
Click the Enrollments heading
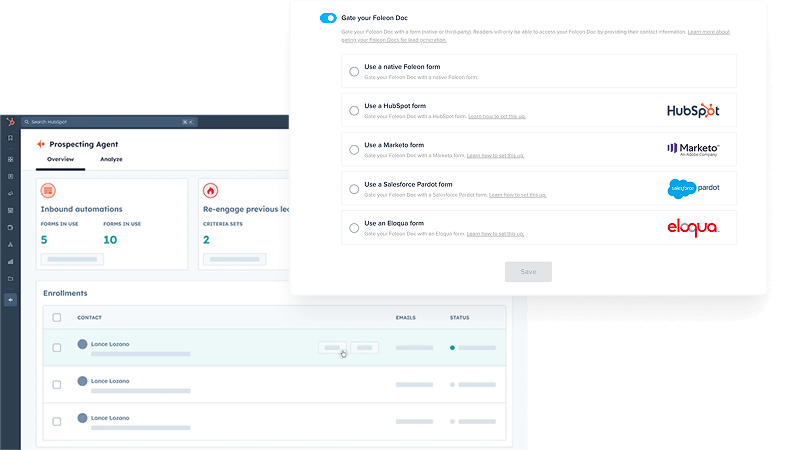point(65,293)
